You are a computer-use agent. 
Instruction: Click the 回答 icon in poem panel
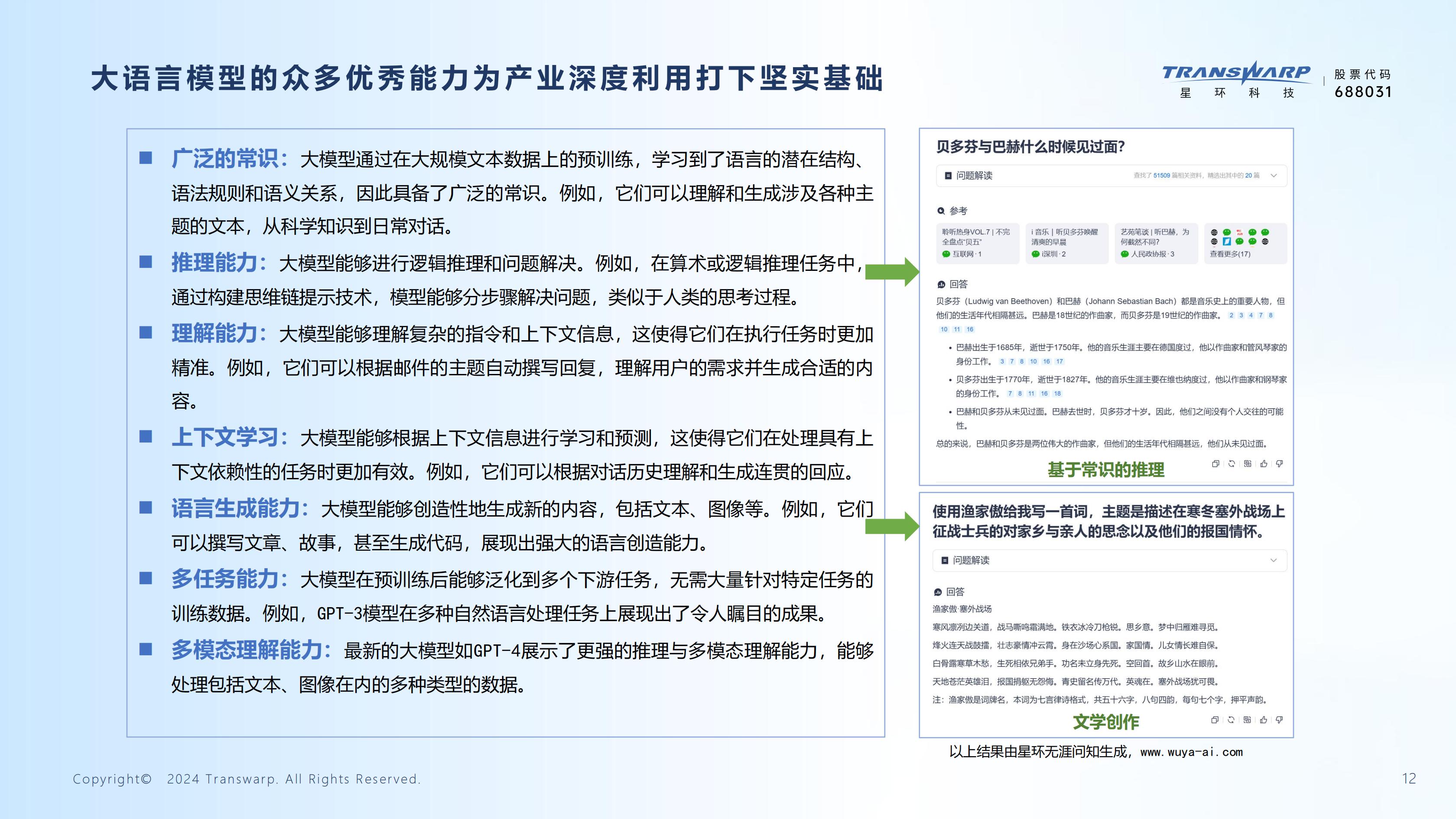938,592
